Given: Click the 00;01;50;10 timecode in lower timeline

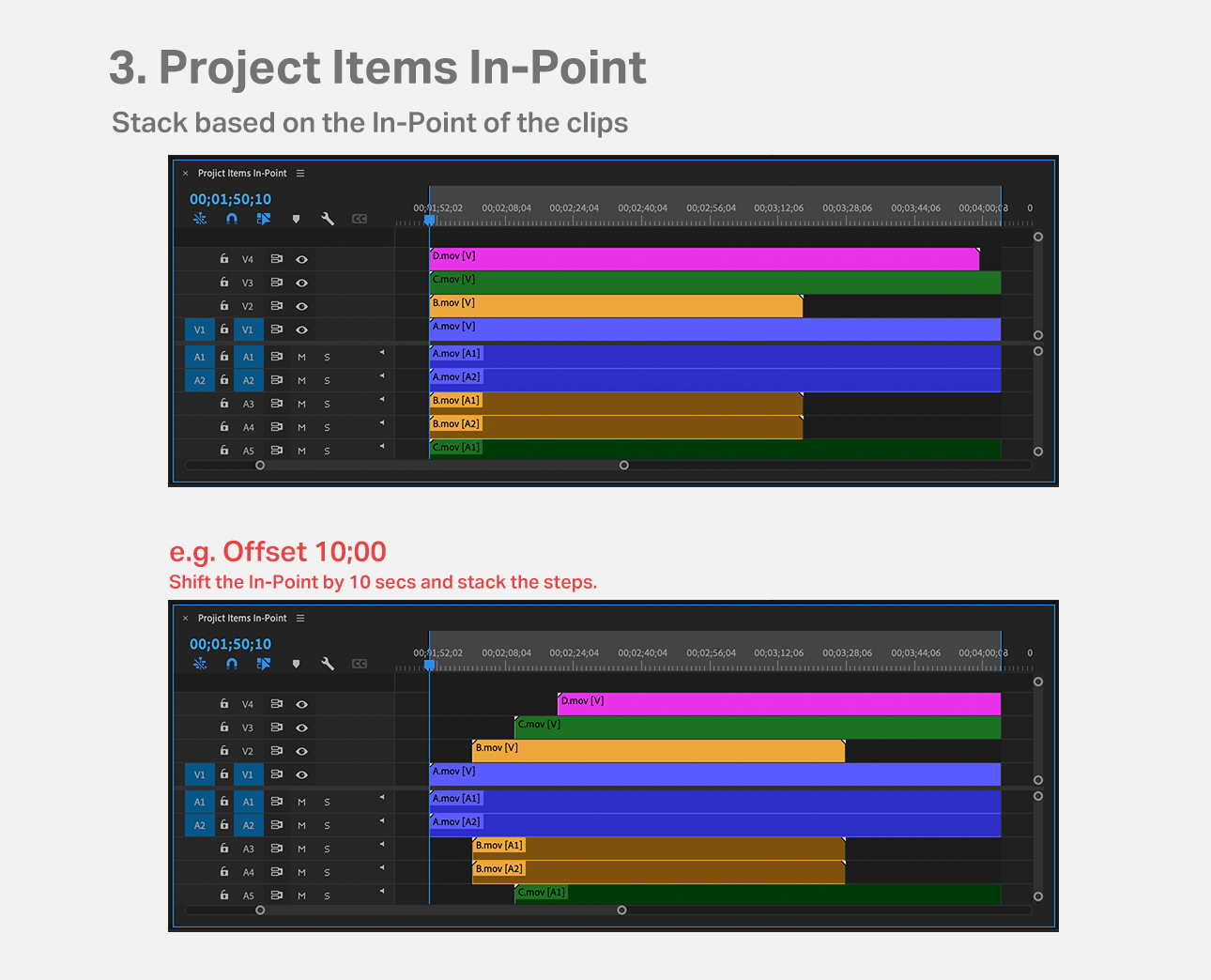Looking at the screenshot, I should 230,644.
